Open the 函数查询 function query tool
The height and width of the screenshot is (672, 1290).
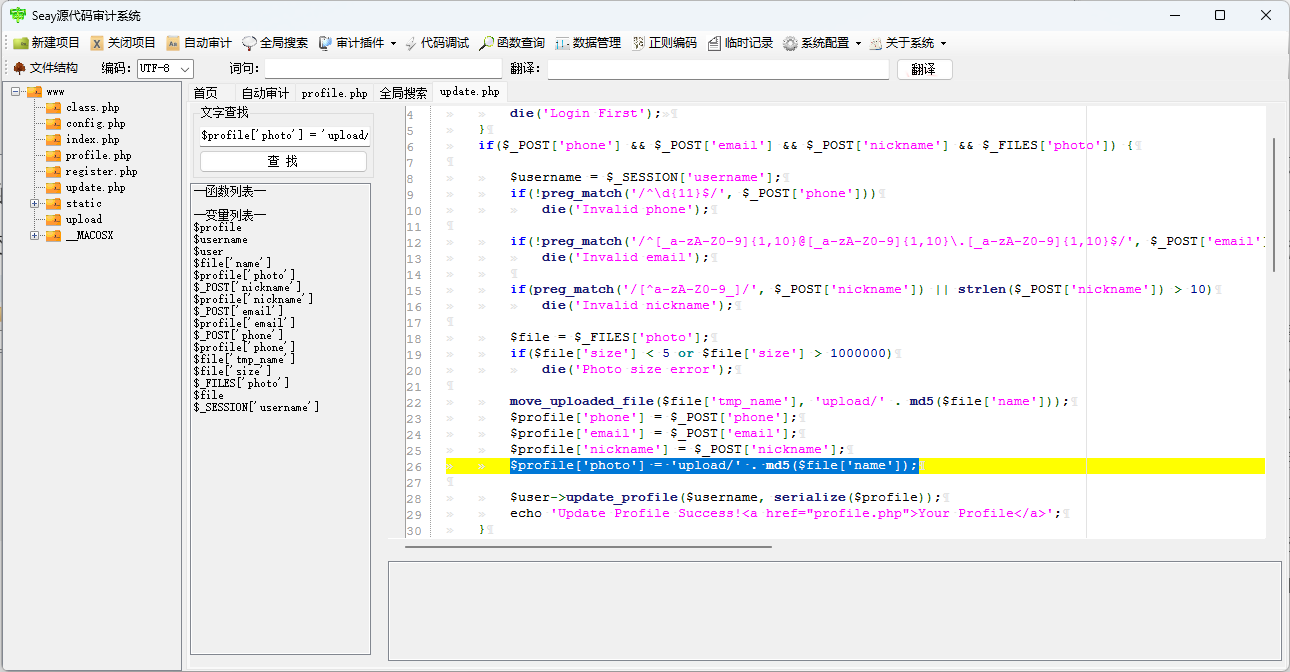pyautogui.click(x=510, y=42)
